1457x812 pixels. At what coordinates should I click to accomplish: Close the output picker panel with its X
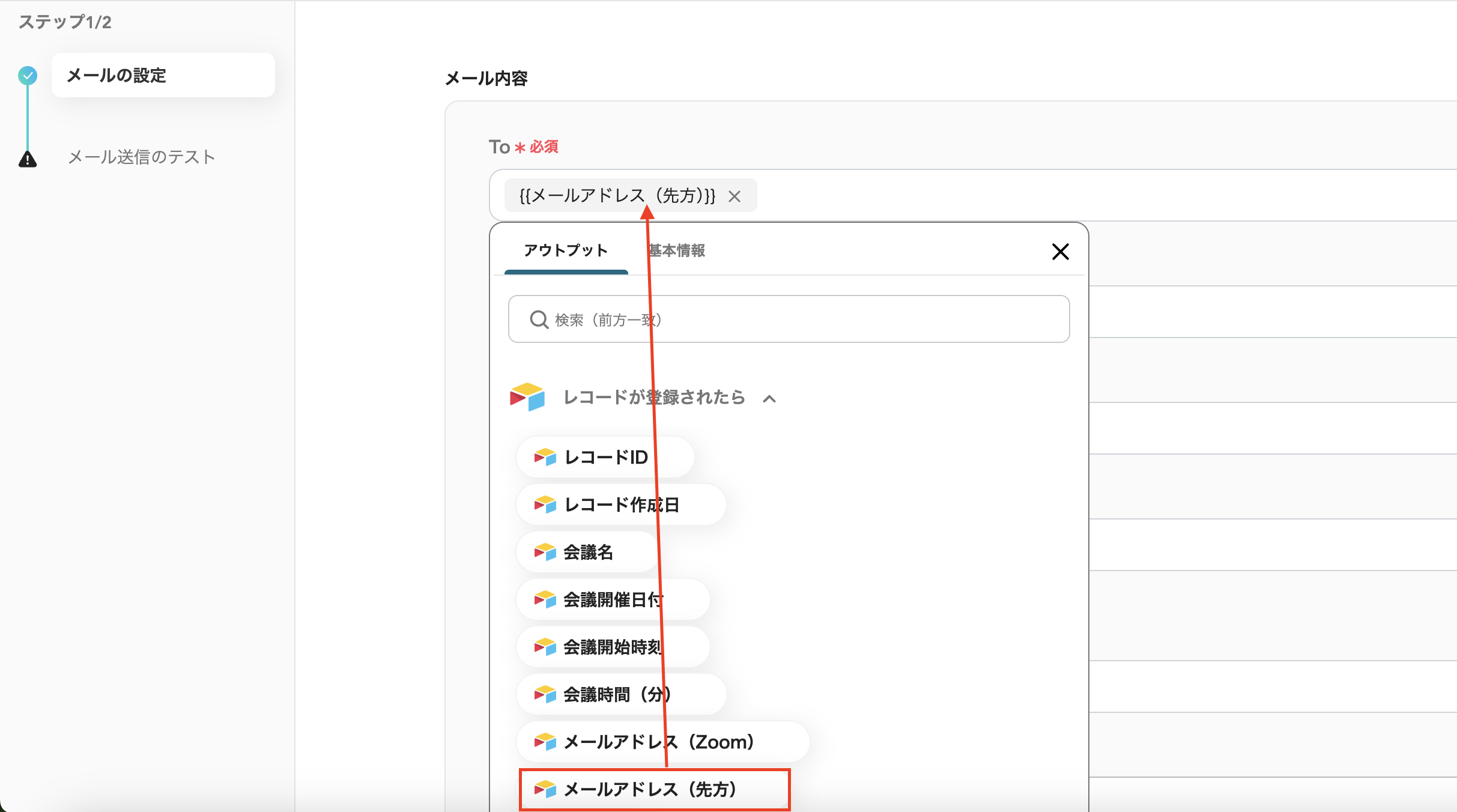click(x=1060, y=252)
